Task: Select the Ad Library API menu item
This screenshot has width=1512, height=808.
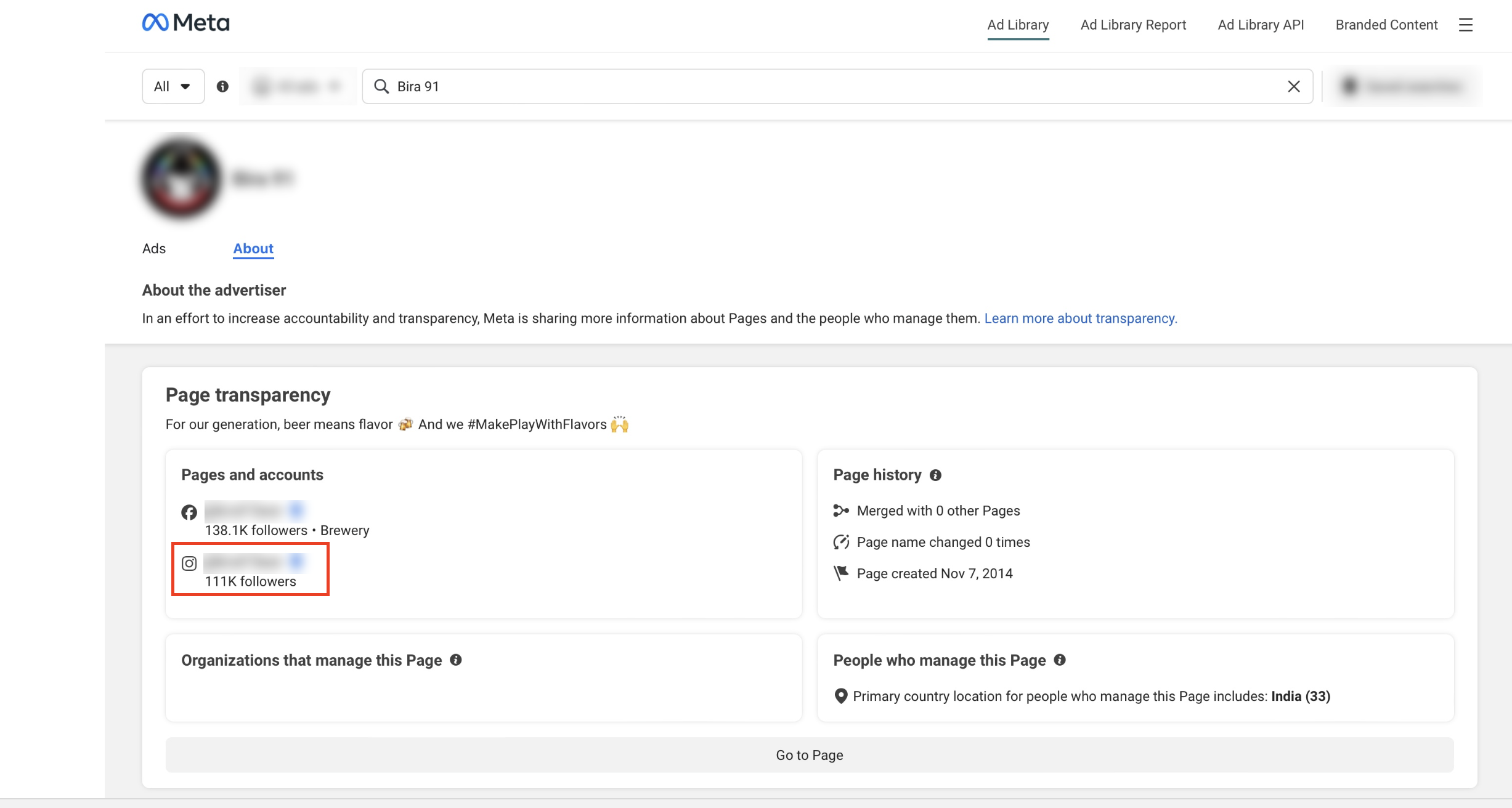Action: coord(1261,25)
